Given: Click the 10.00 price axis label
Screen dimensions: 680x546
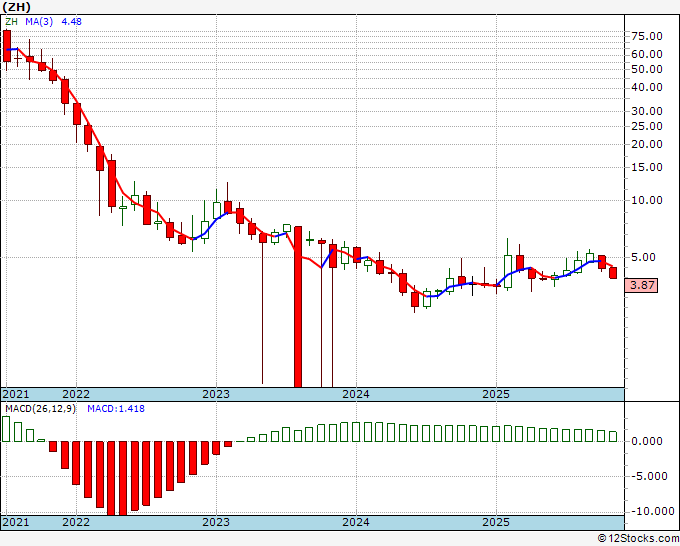Looking at the screenshot, I should pos(647,200).
